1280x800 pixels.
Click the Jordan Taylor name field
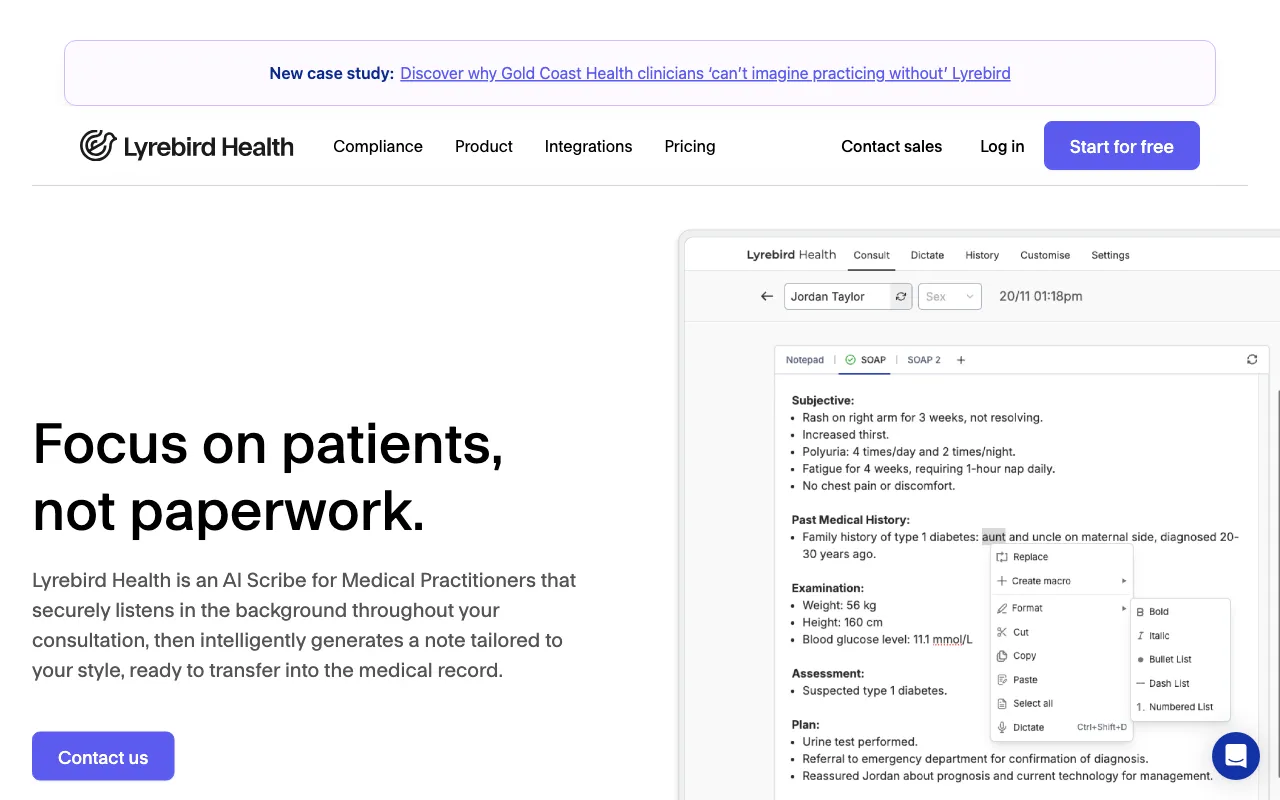coord(839,296)
